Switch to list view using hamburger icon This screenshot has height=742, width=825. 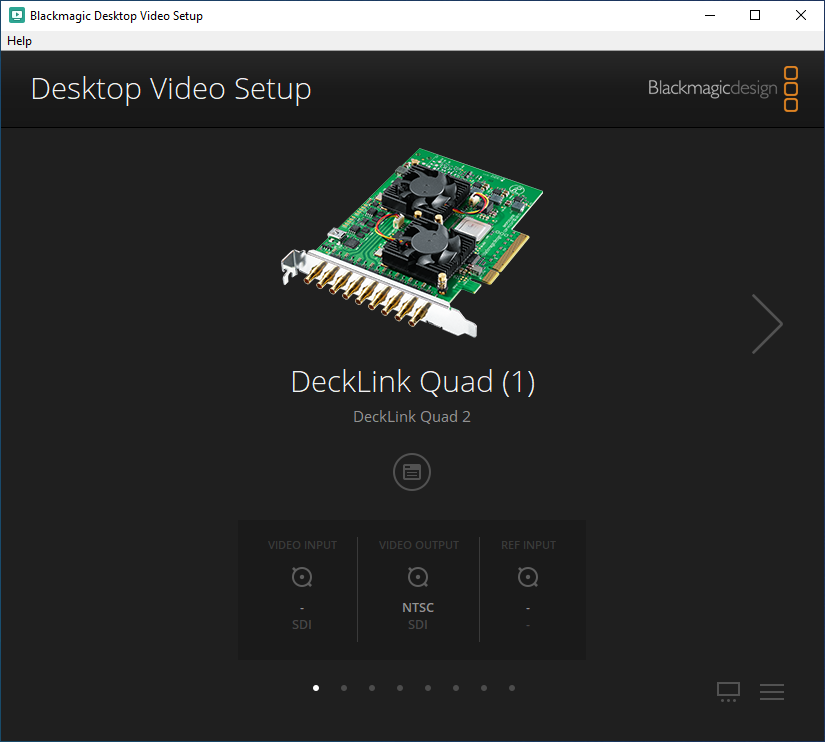(x=771, y=691)
